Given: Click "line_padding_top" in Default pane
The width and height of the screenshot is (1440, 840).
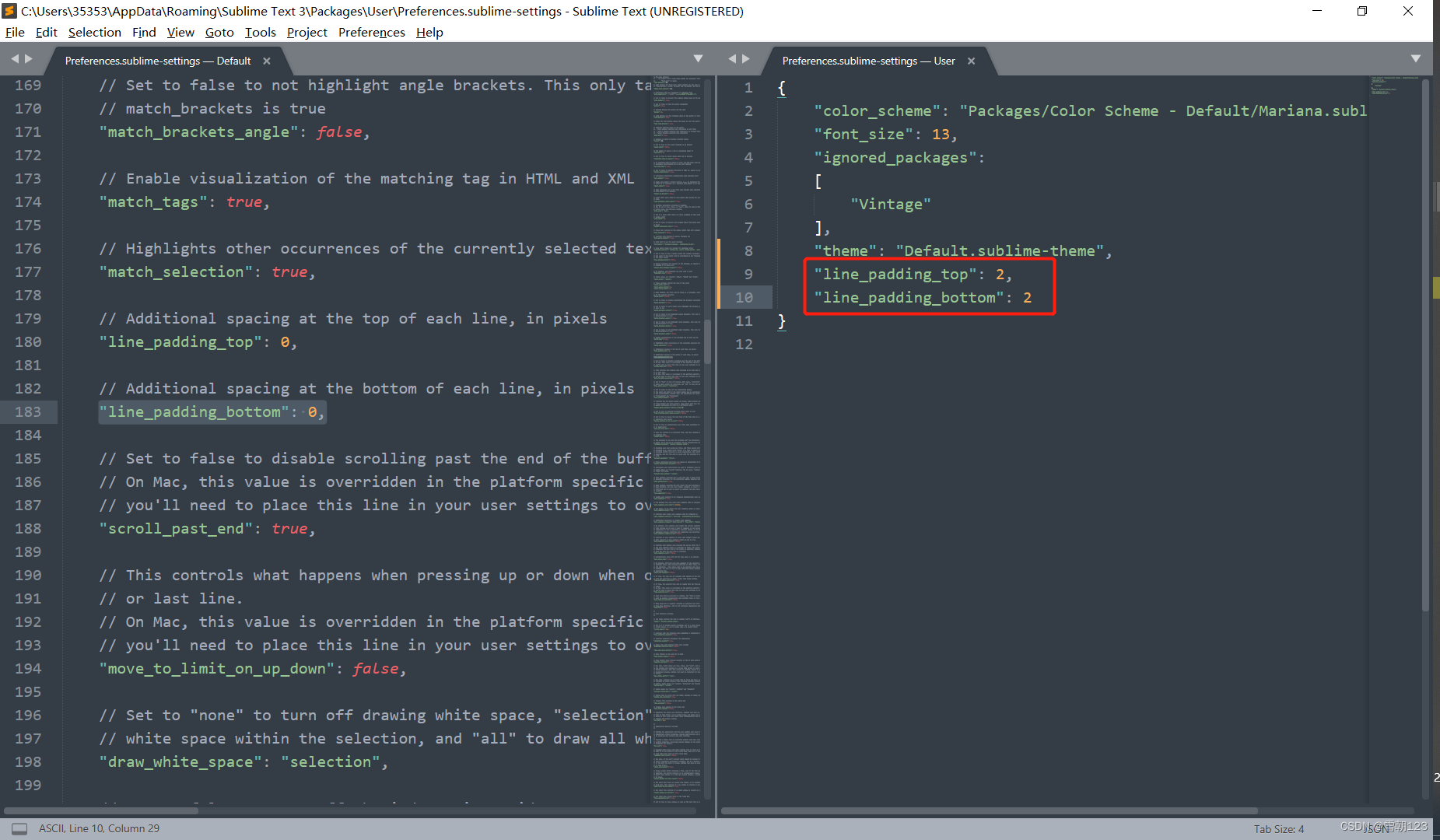Looking at the screenshot, I should [180, 342].
